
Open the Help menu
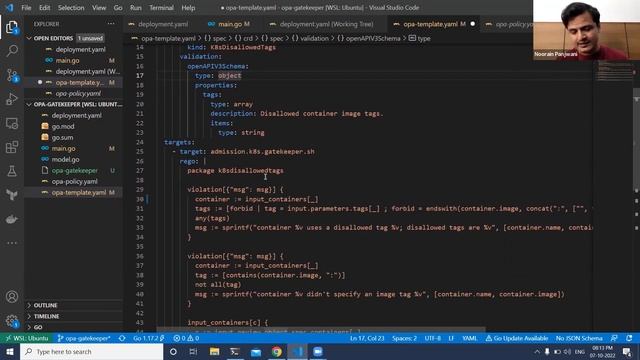188,8
